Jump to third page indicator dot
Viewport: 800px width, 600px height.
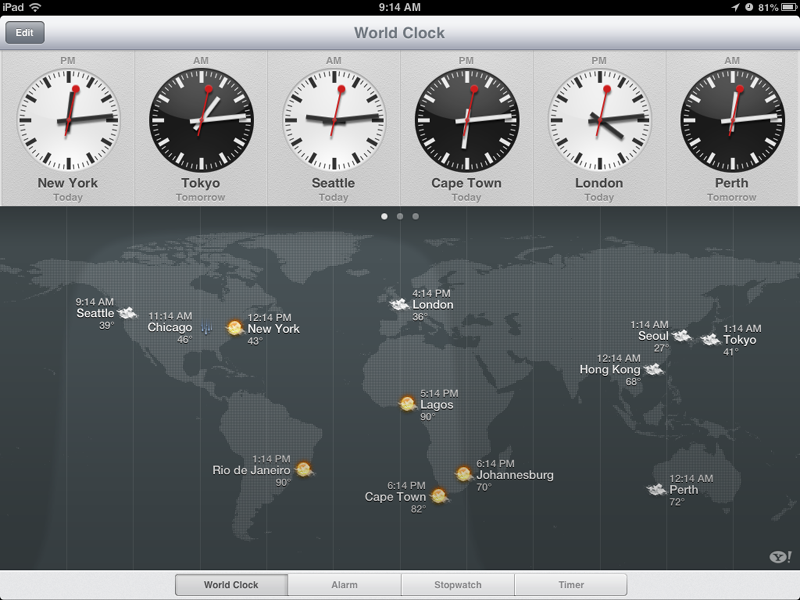point(416,216)
